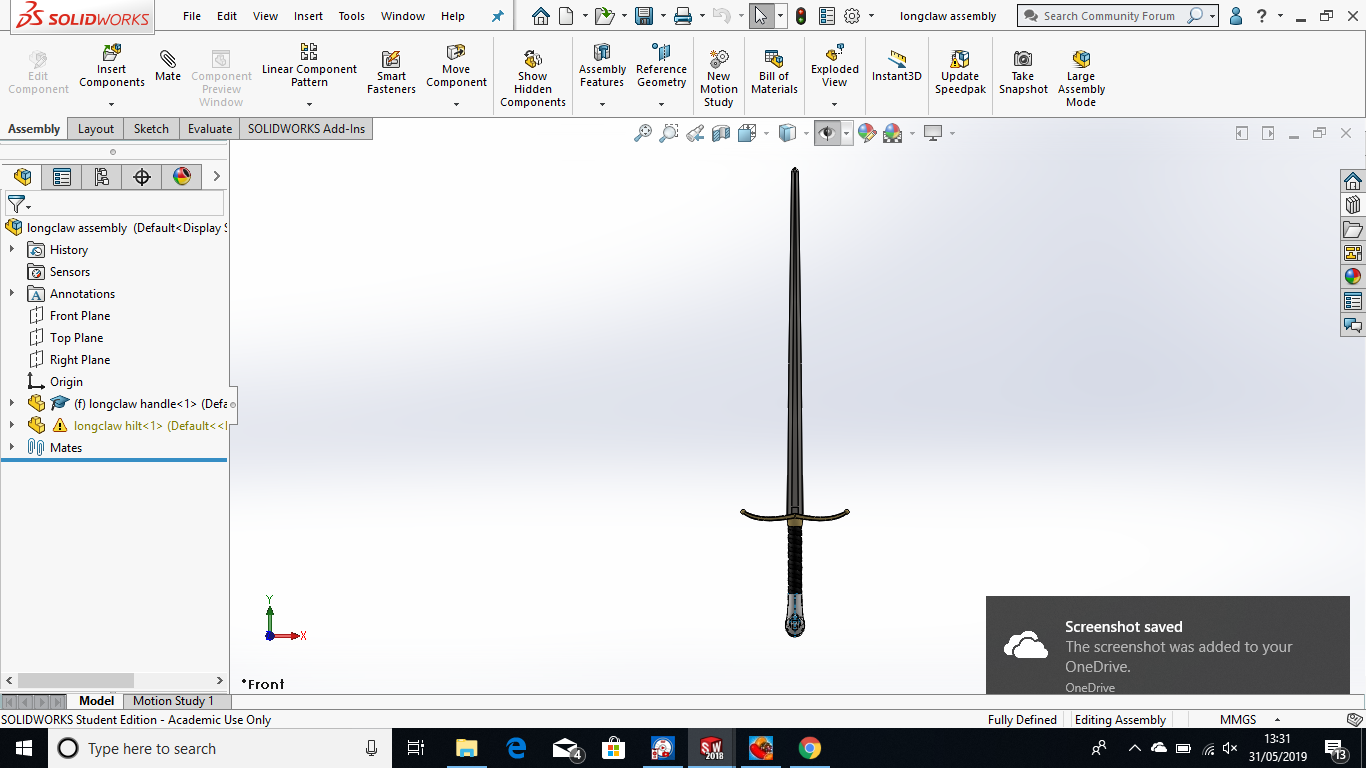Select the Mate tool
Screen dimensions: 1366x768
point(168,66)
